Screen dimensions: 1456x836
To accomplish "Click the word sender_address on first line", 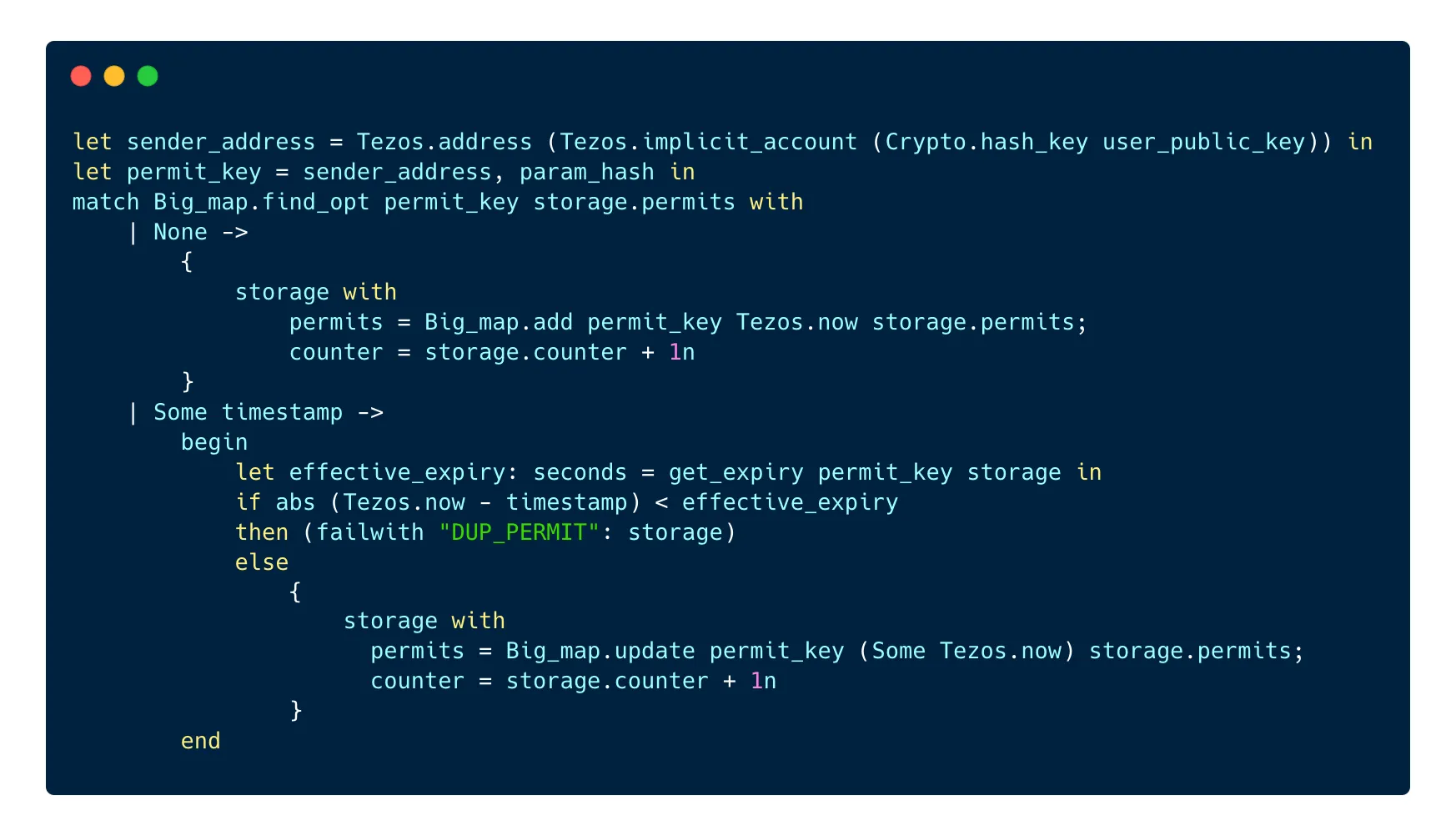I will 220,142.
